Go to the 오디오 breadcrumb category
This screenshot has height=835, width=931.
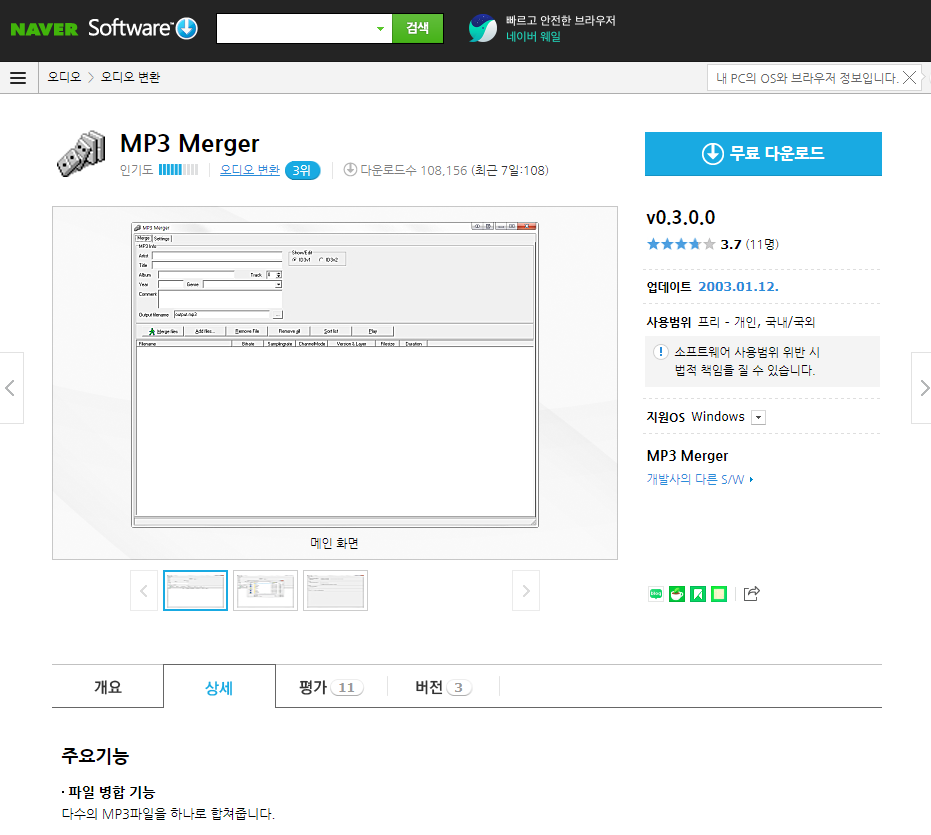click(x=64, y=77)
